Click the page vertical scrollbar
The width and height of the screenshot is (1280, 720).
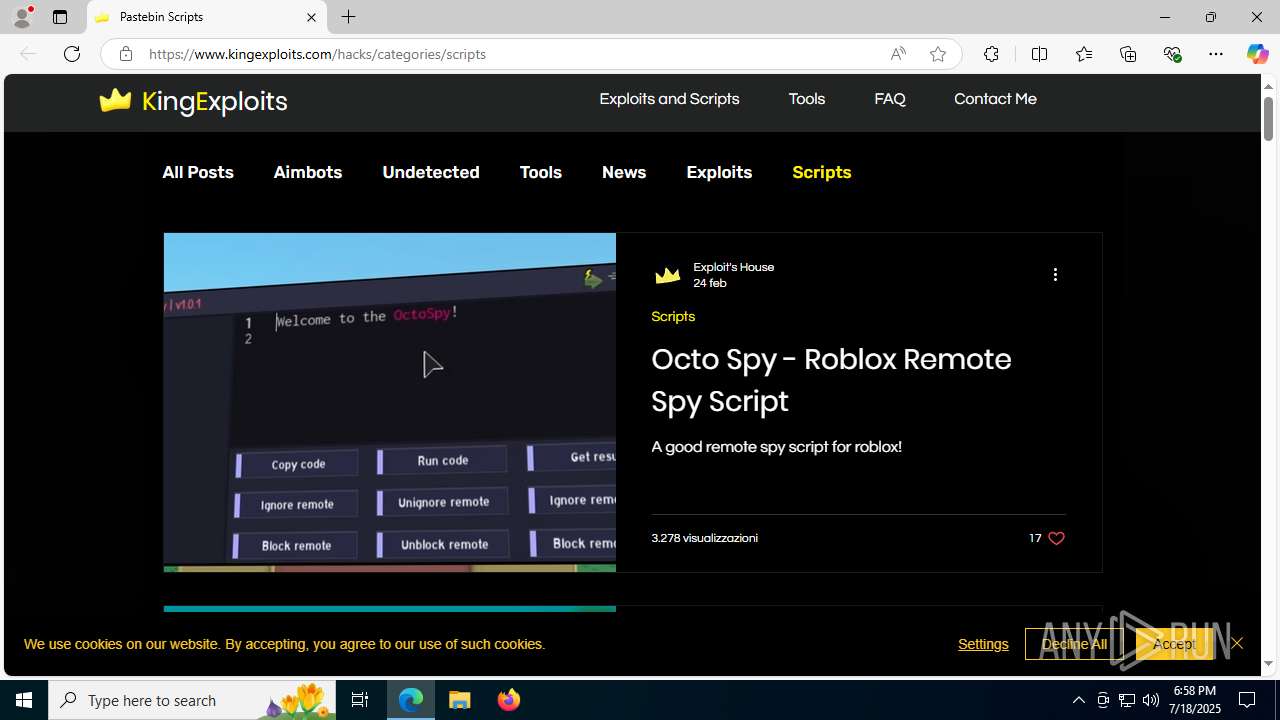coord(1269,118)
